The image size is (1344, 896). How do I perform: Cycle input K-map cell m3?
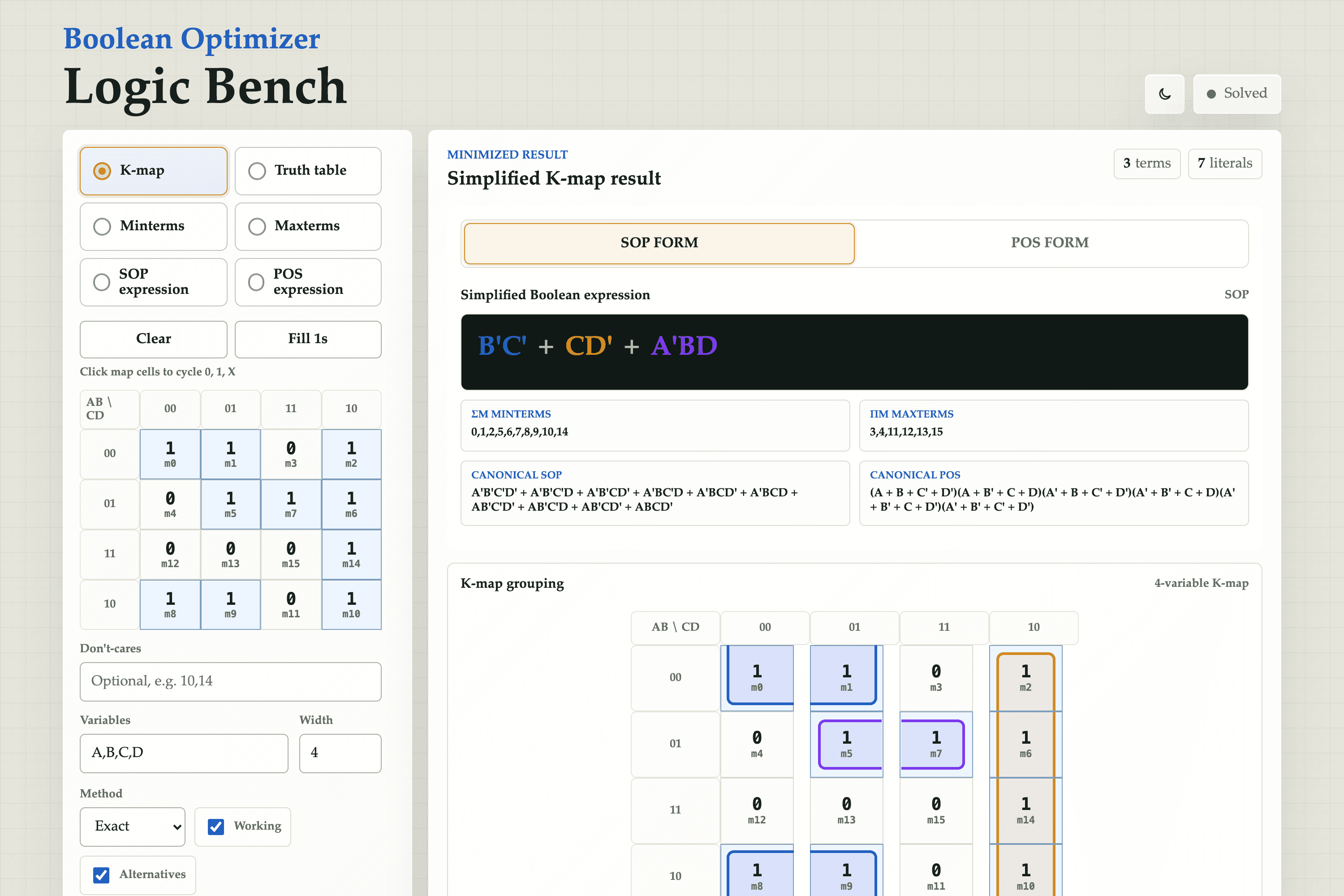pyautogui.click(x=291, y=454)
